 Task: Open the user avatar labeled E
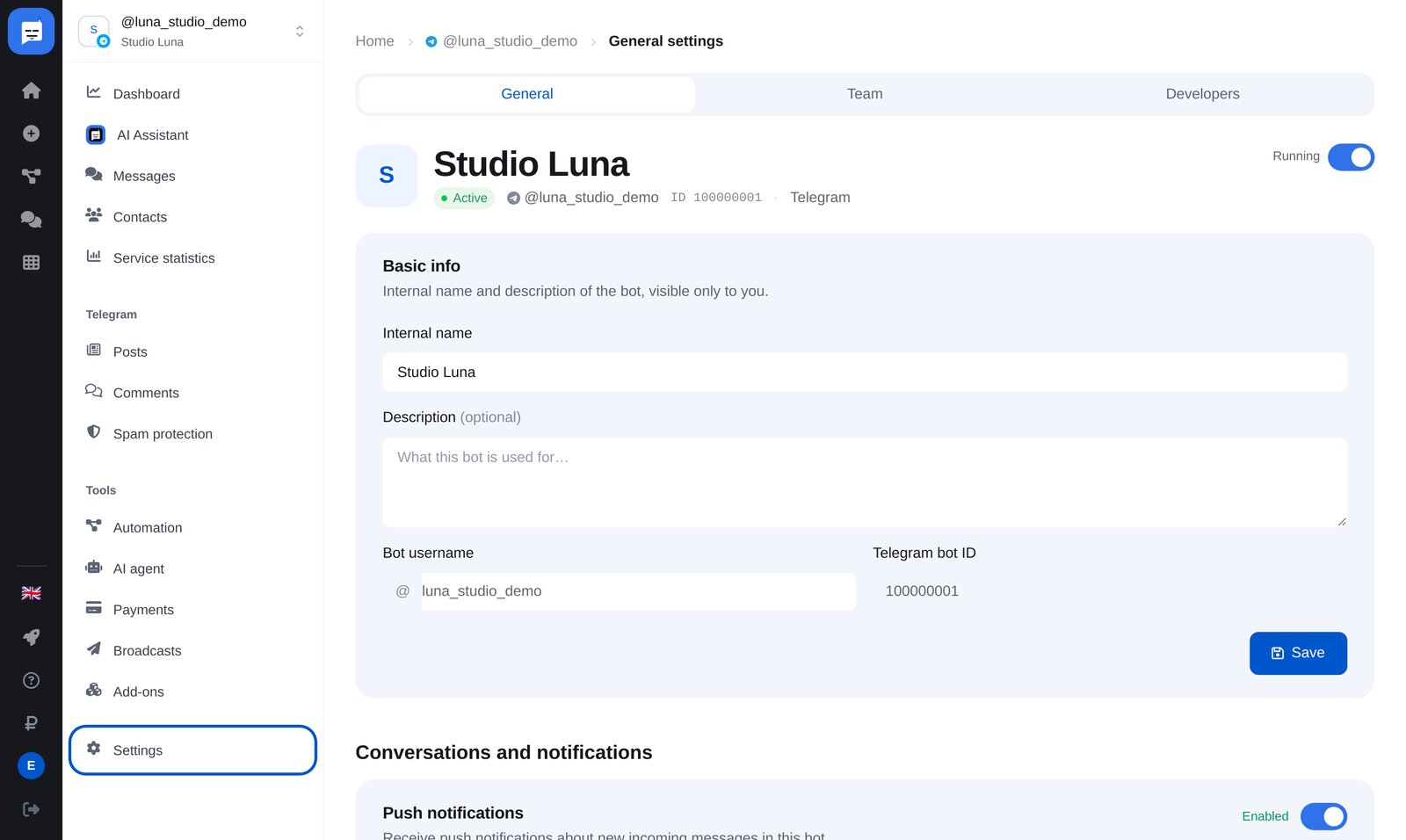click(31, 765)
